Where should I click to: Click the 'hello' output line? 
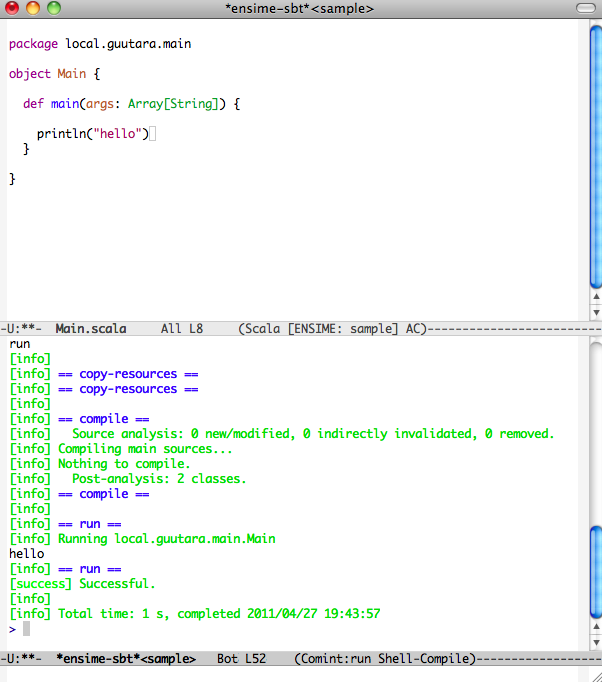[x=27, y=554]
